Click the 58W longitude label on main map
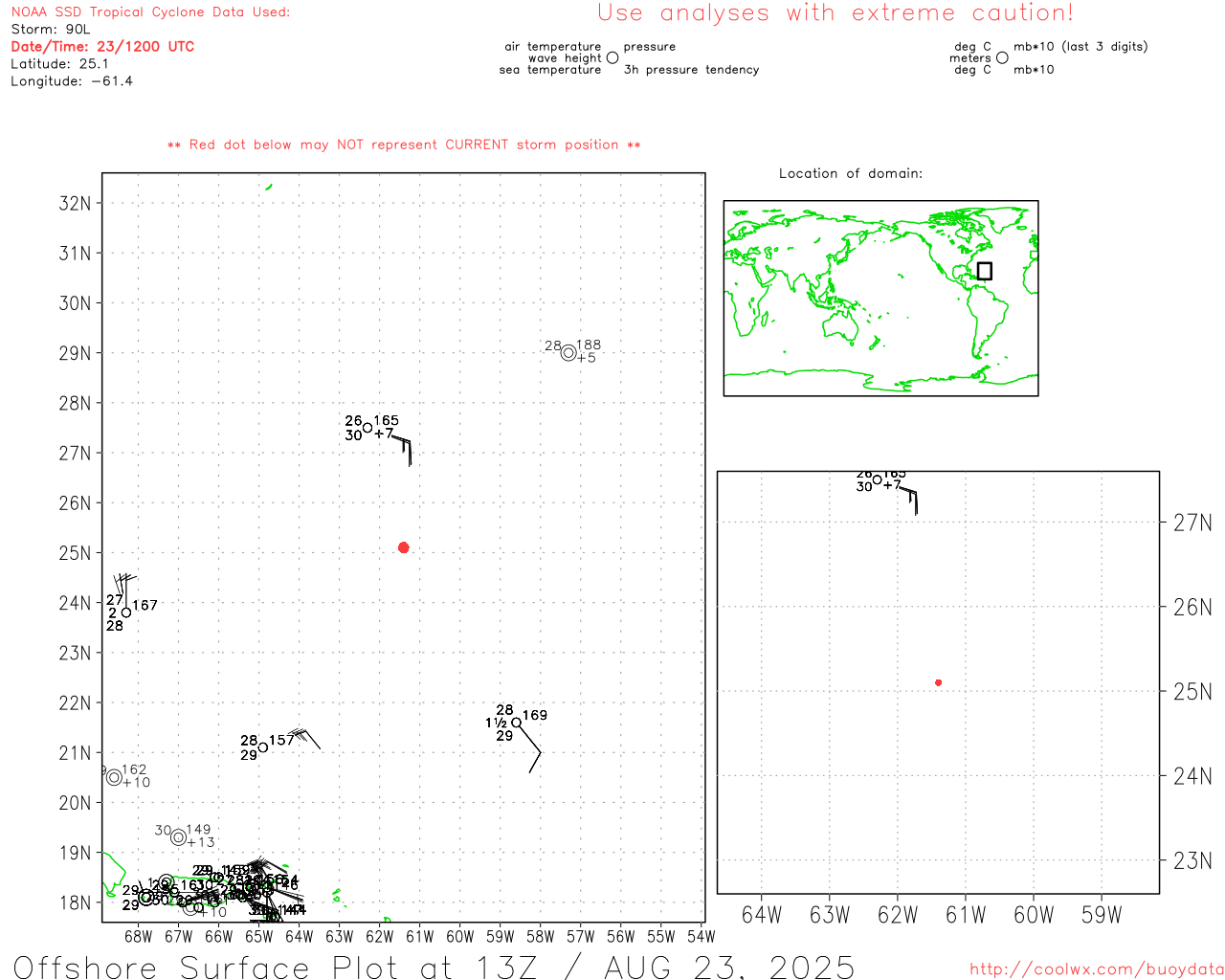Image resolution: width=1225 pixels, height=980 pixels. point(541,936)
